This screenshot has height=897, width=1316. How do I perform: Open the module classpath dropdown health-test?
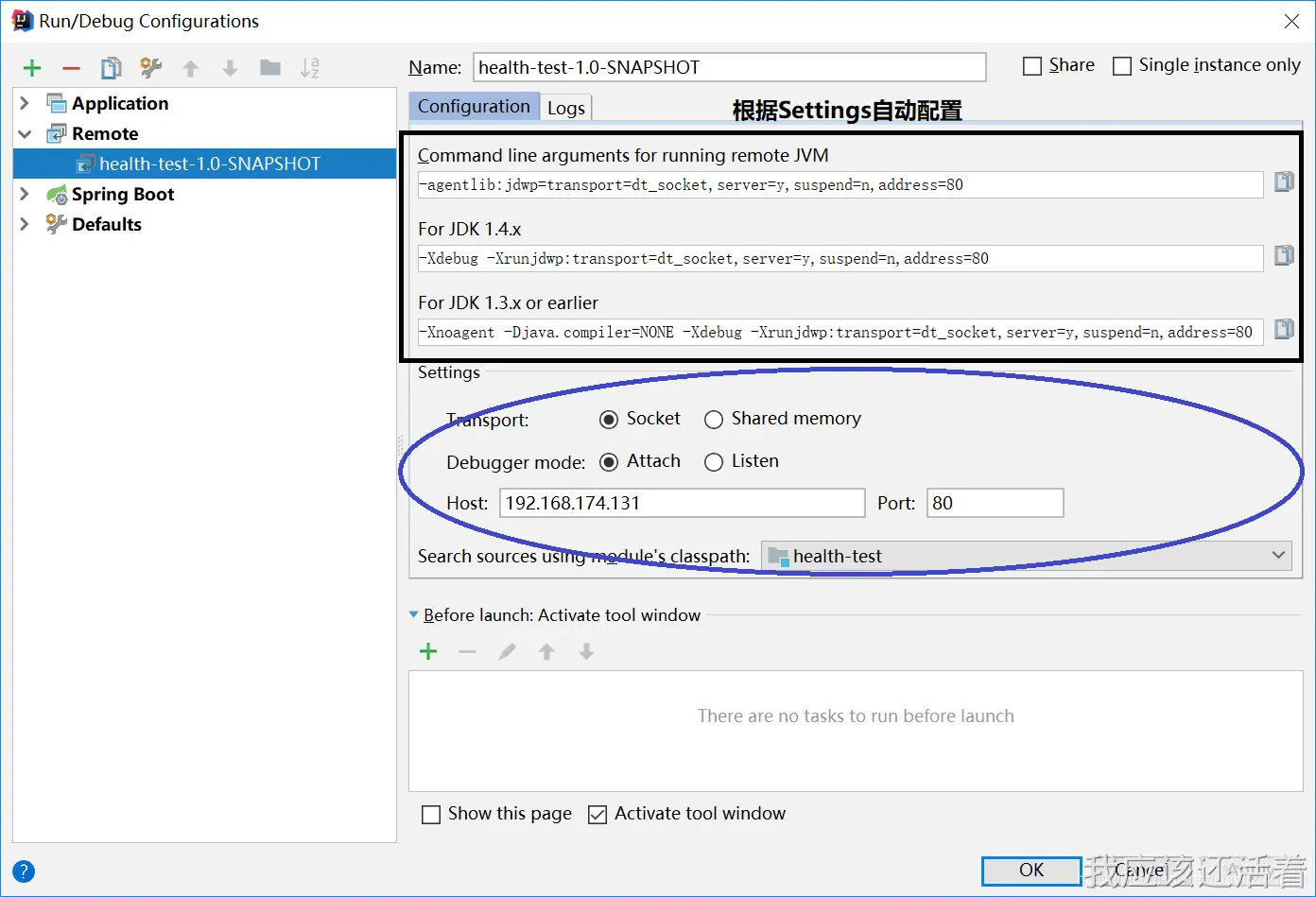click(x=1026, y=556)
